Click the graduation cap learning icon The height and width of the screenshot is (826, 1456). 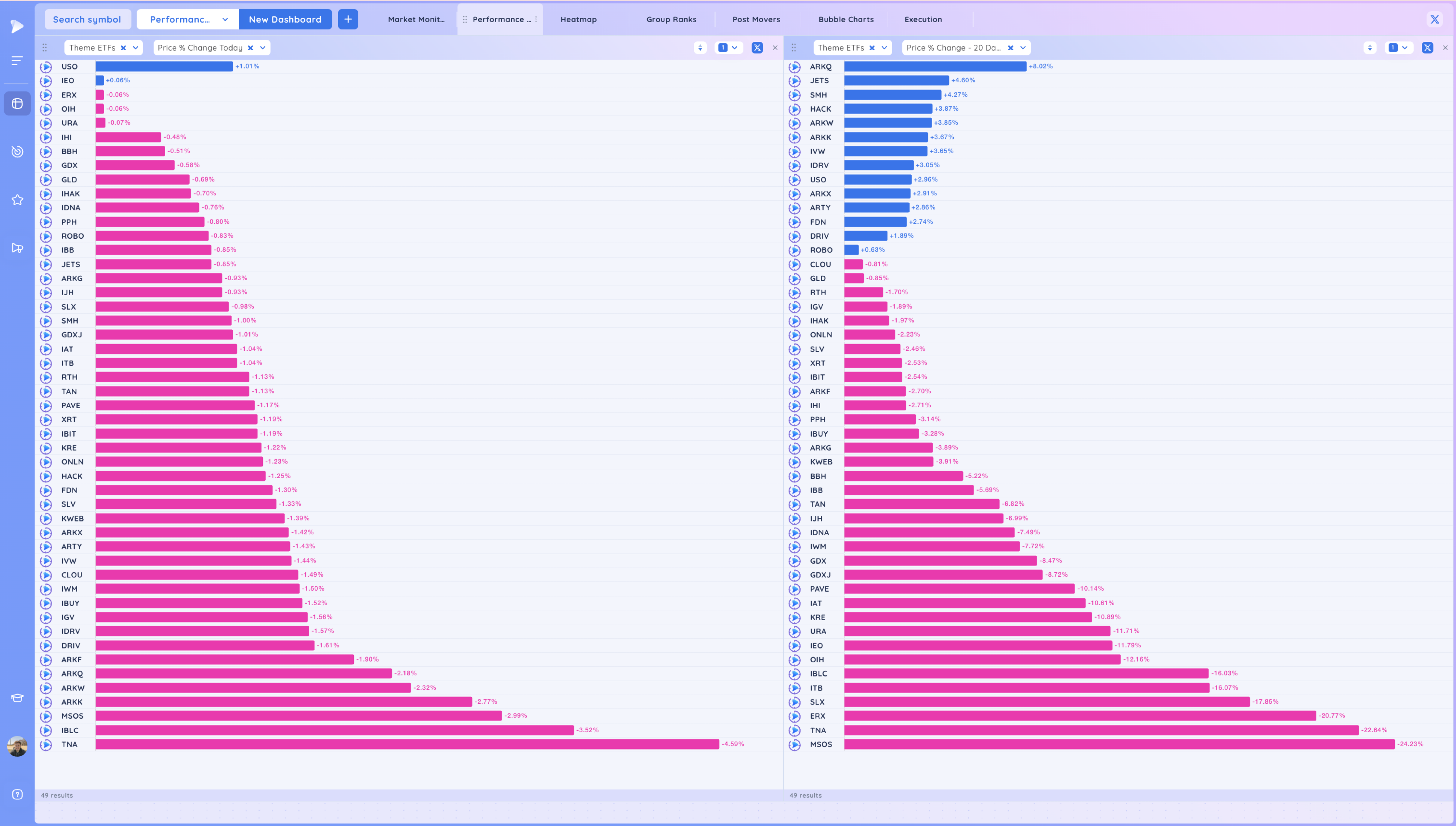tap(17, 698)
